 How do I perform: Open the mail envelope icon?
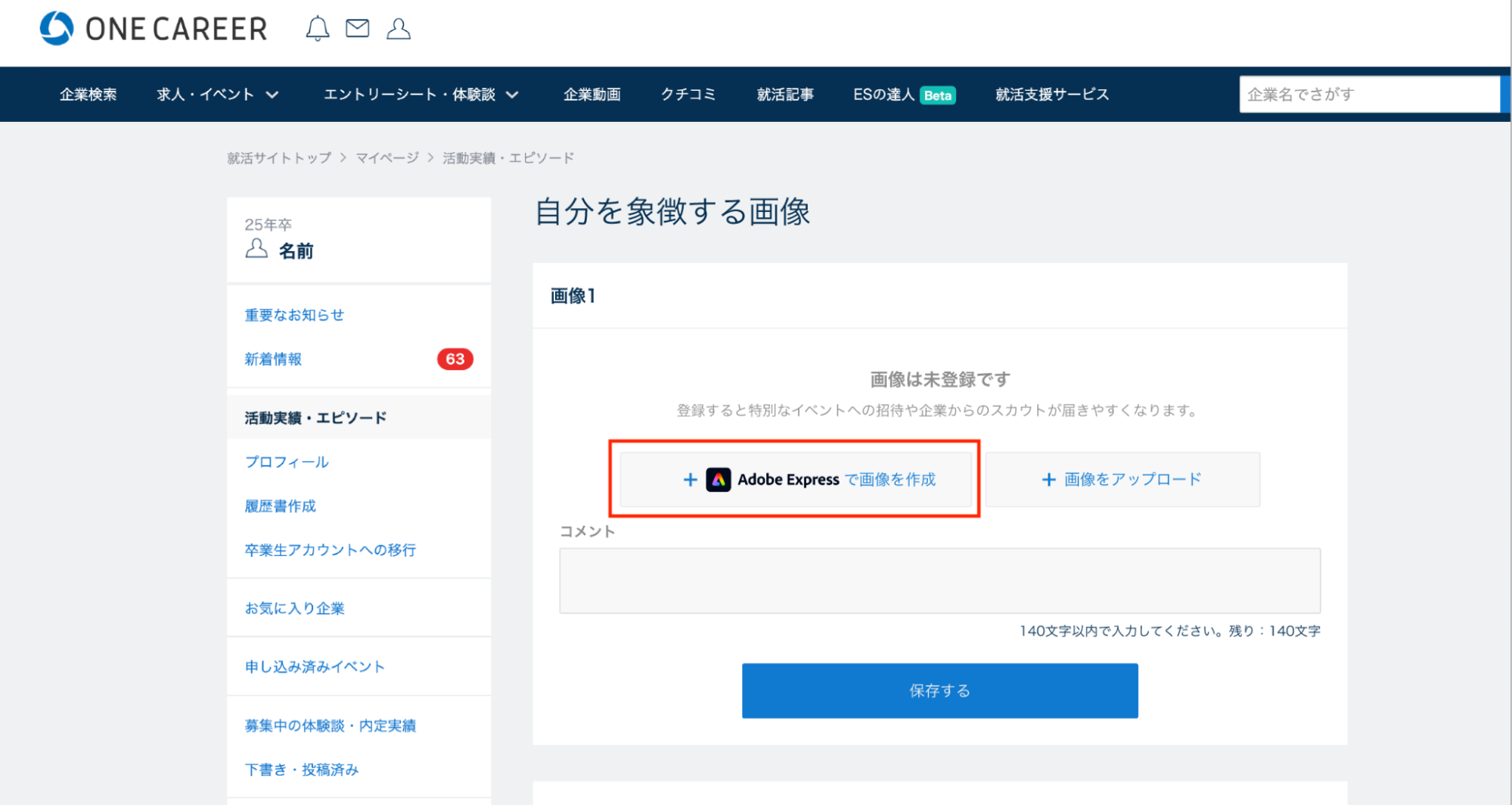[357, 29]
